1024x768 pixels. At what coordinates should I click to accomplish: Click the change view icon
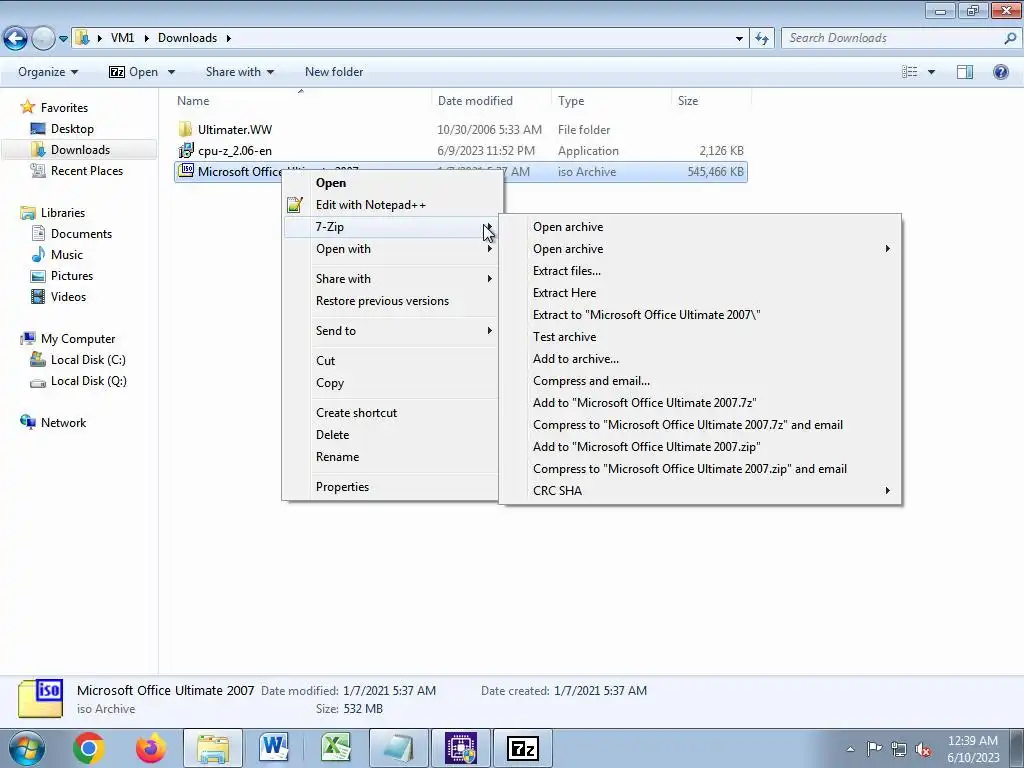[x=910, y=72]
